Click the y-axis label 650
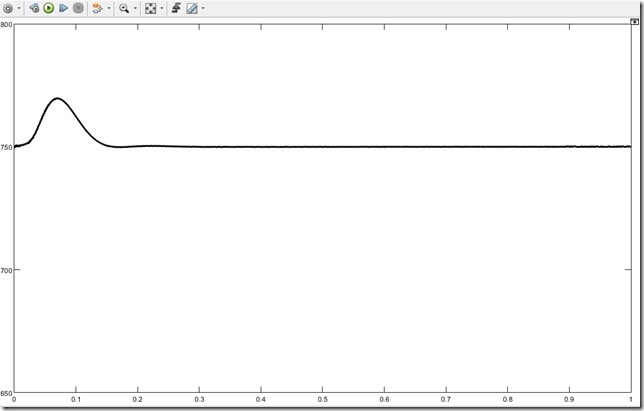Viewport: 644px width, 411px height. point(6,394)
